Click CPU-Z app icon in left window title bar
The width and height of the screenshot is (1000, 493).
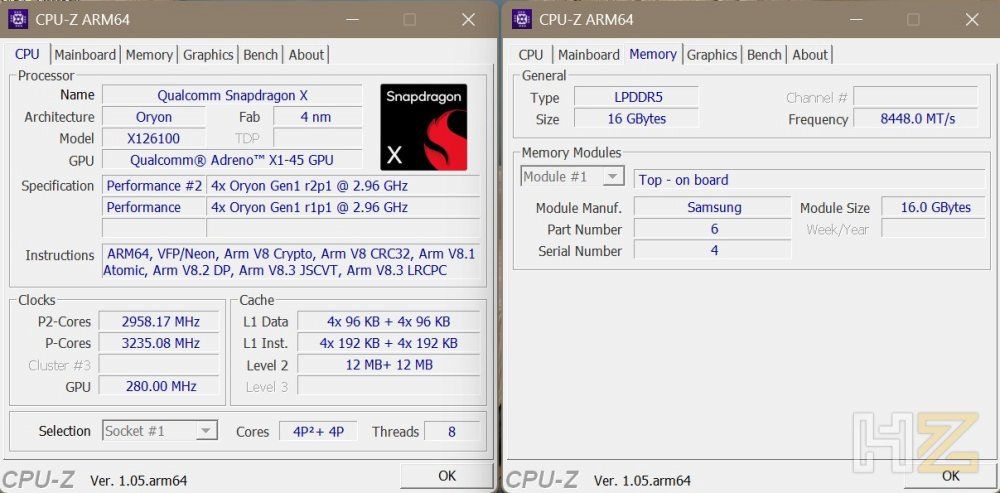pyautogui.click(x=18, y=19)
